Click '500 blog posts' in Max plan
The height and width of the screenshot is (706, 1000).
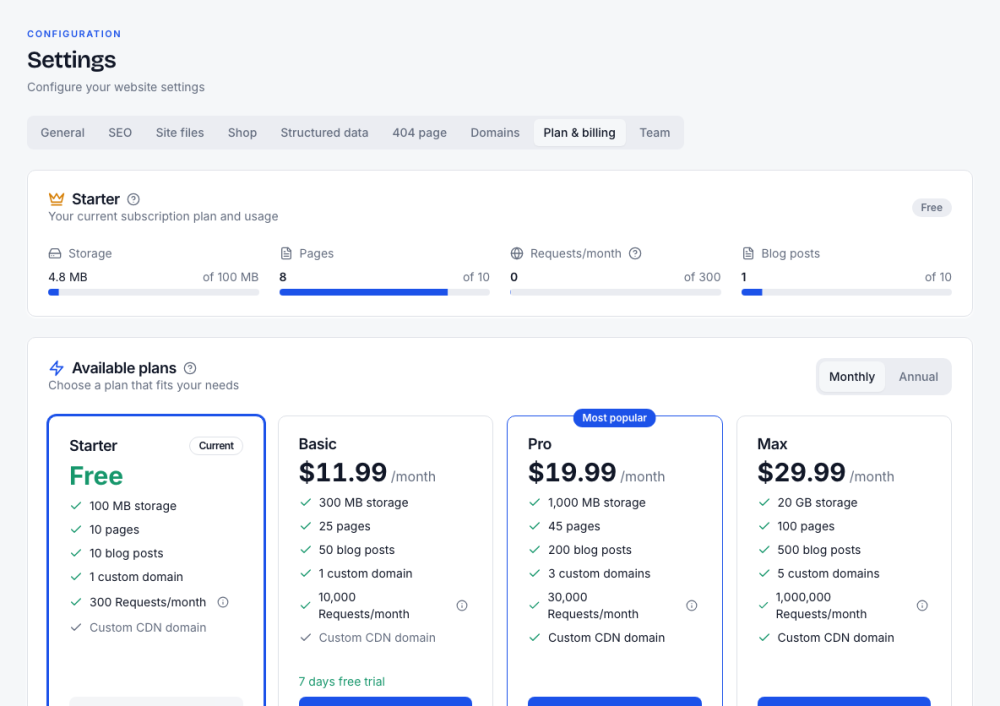819,550
